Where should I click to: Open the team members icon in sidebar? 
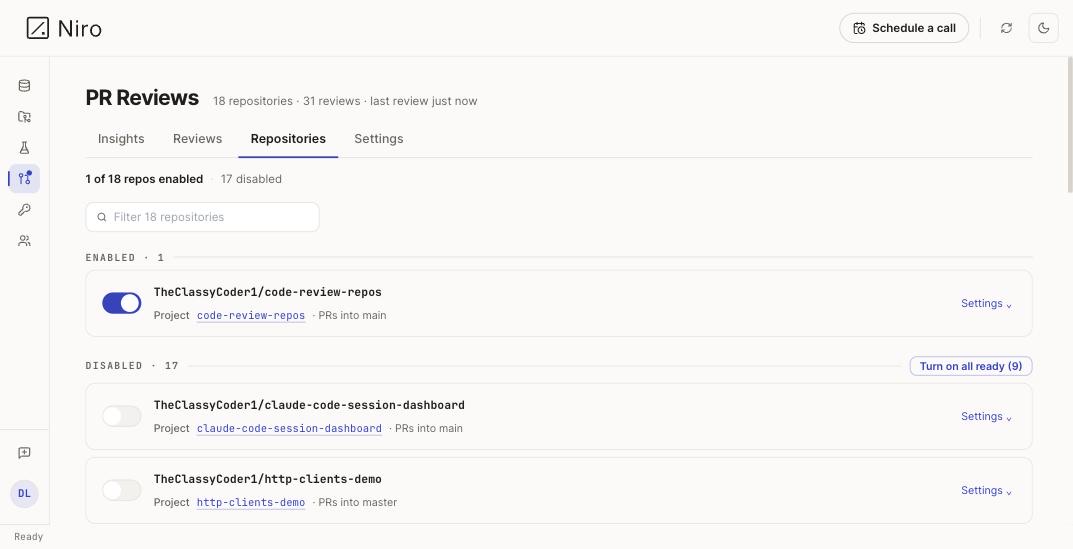tap(24, 241)
